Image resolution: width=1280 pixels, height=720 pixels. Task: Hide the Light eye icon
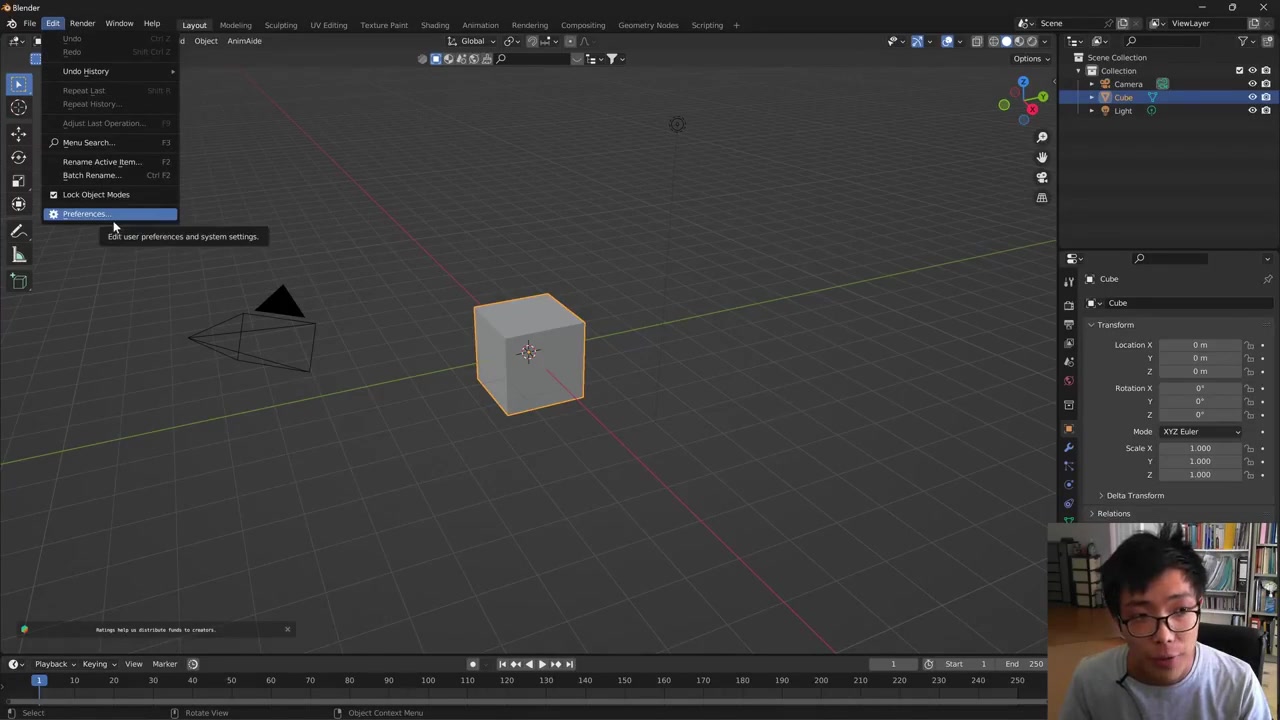(1252, 111)
